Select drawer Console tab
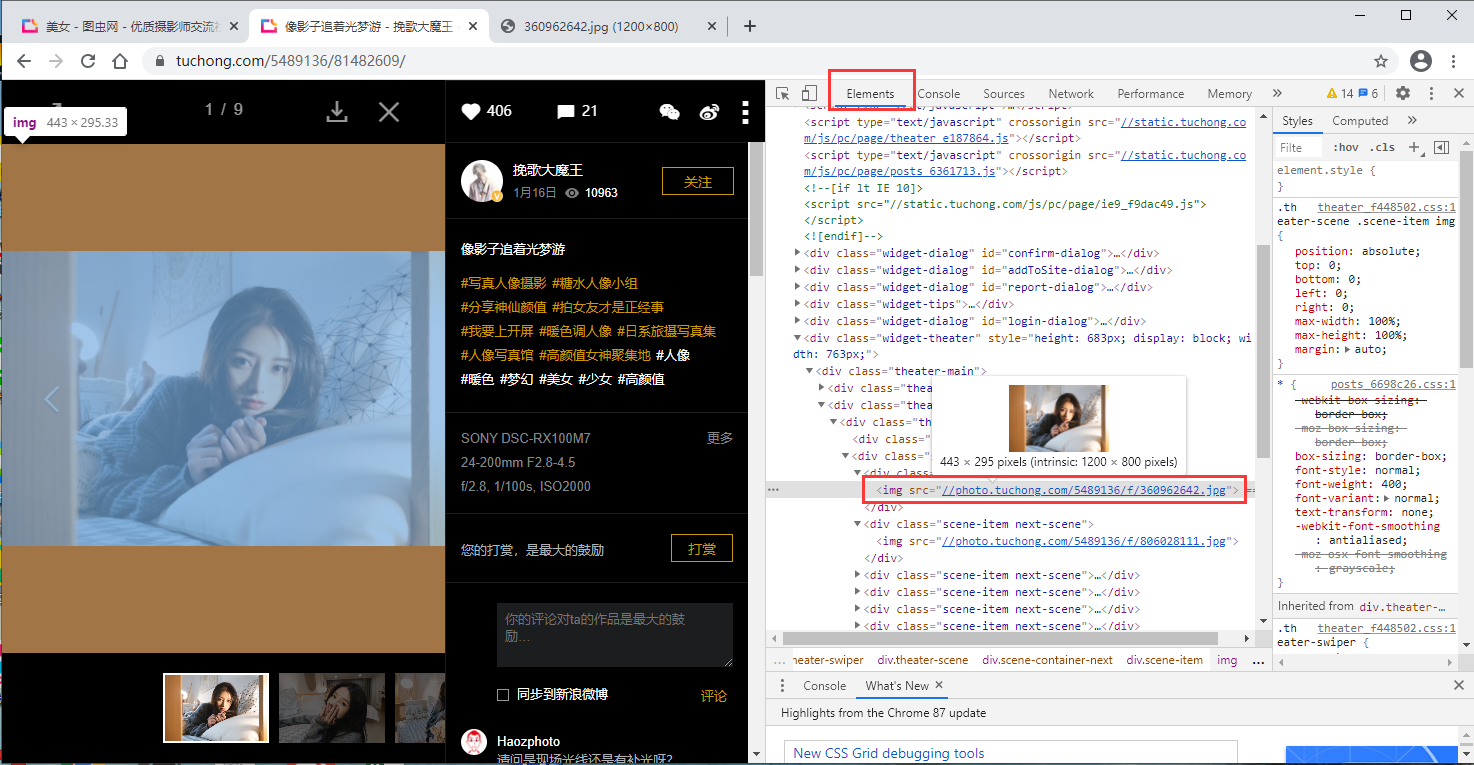The width and height of the screenshot is (1474, 765). pyautogui.click(x=824, y=685)
